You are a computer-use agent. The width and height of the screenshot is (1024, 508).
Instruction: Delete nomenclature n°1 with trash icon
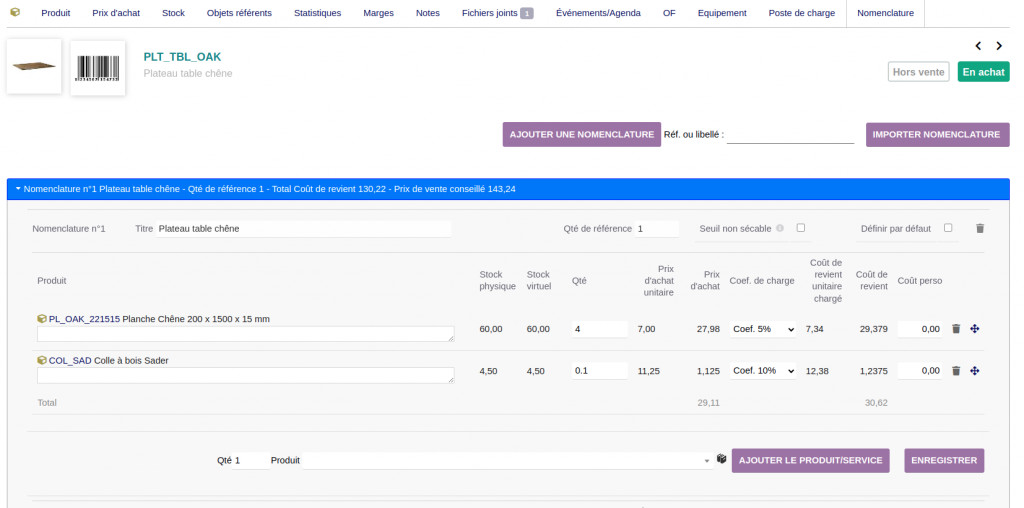[x=979, y=228]
